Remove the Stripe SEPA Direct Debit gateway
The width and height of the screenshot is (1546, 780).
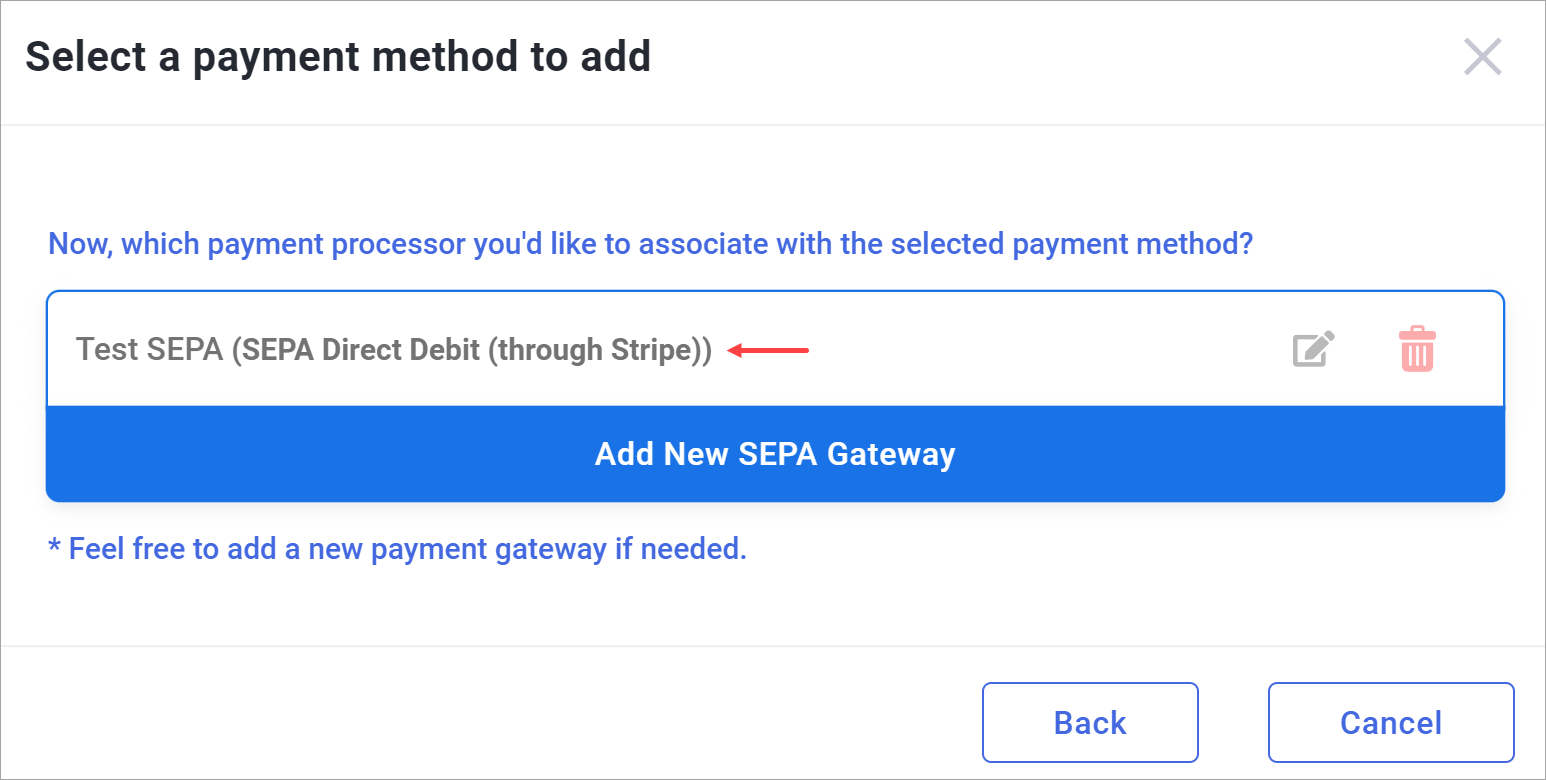tap(1417, 349)
